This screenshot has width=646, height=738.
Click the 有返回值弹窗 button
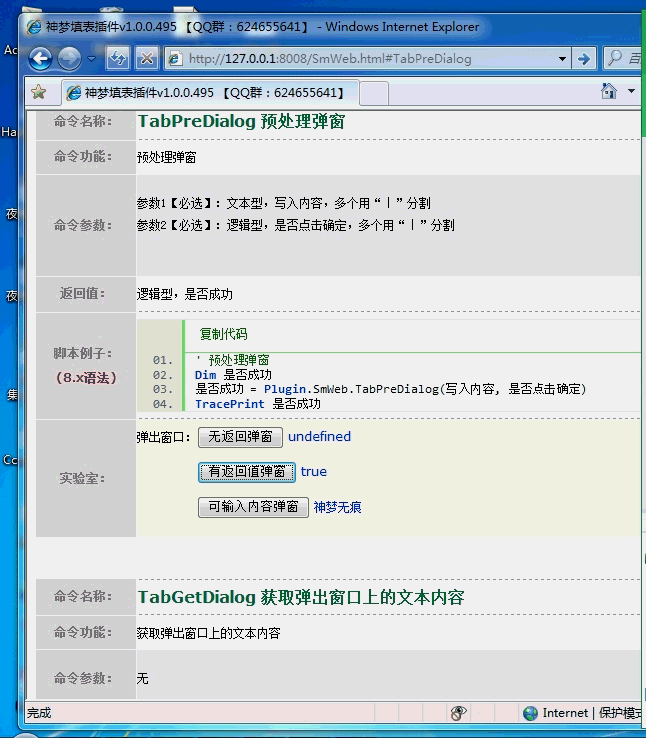(246, 472)
